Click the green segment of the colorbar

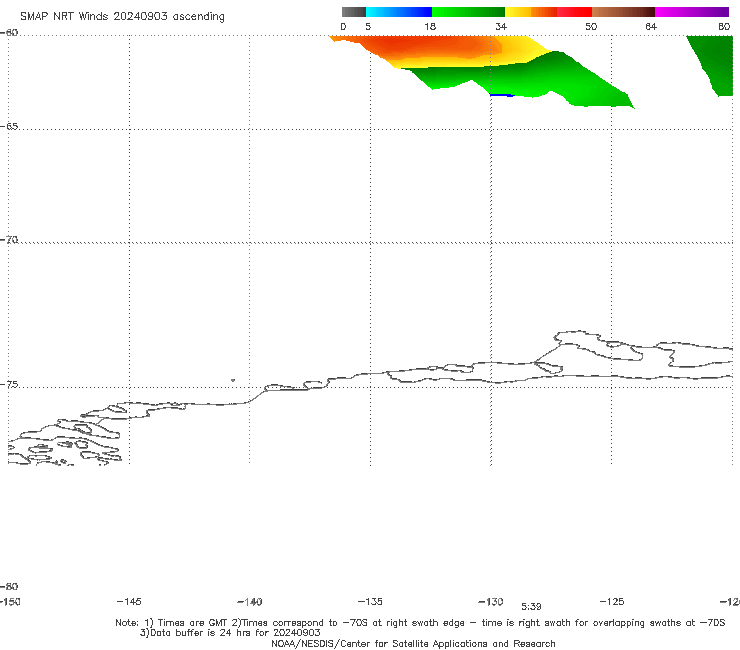click(x=468, y=12)
